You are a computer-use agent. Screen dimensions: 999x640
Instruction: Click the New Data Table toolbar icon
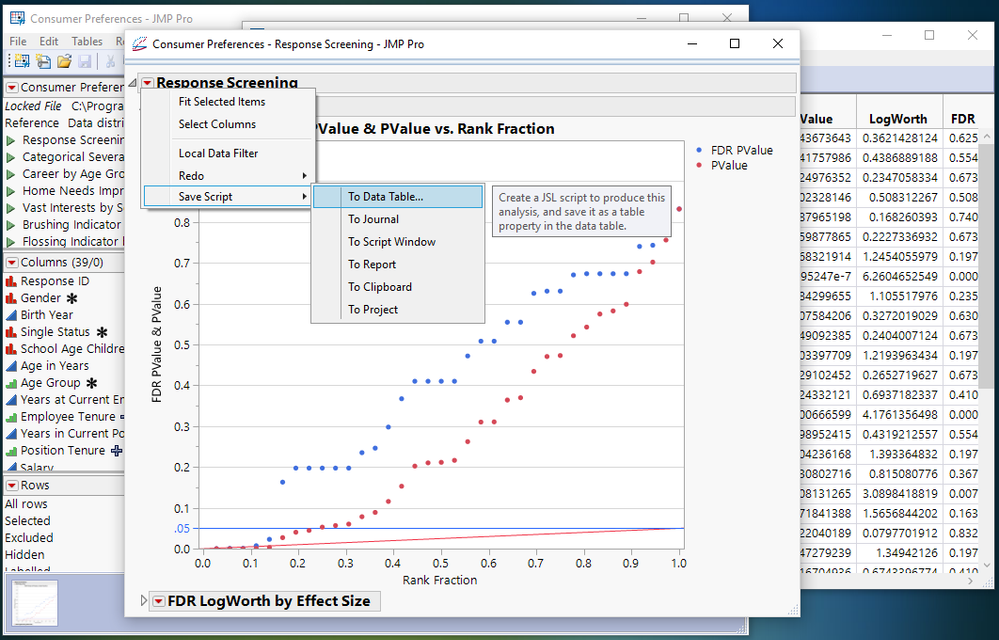click(x=20, y=61)
